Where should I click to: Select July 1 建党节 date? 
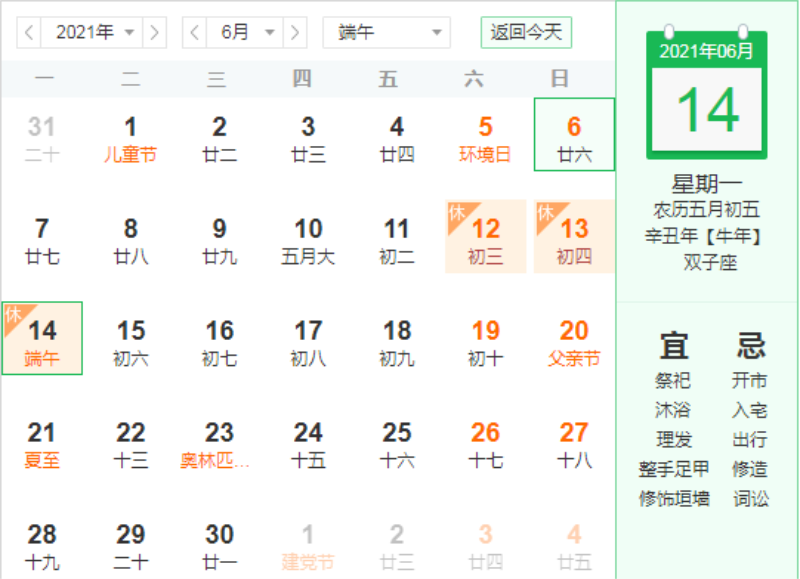click(308, 543)
